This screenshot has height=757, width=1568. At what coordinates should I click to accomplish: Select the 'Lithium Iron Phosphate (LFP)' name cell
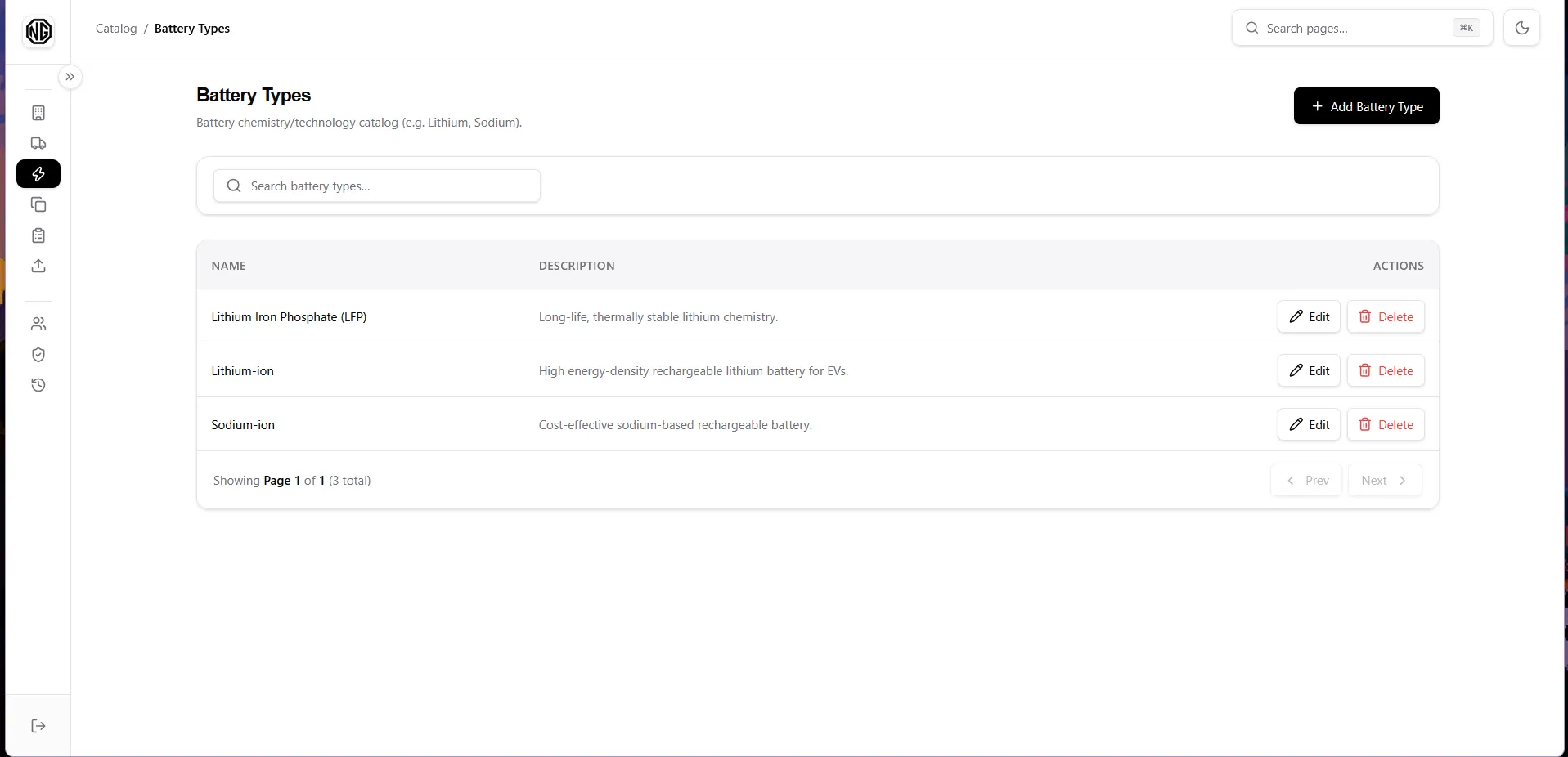click(x=289, y=317)
